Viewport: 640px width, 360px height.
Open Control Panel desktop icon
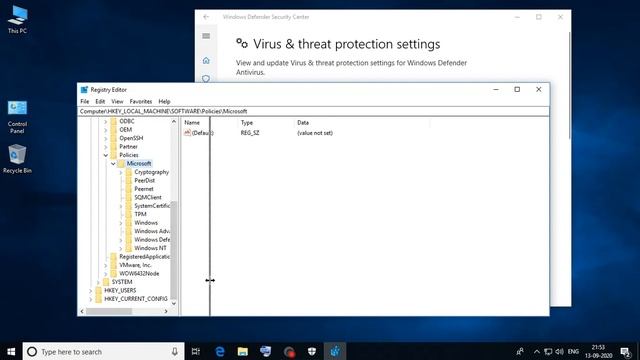point(17,117)
